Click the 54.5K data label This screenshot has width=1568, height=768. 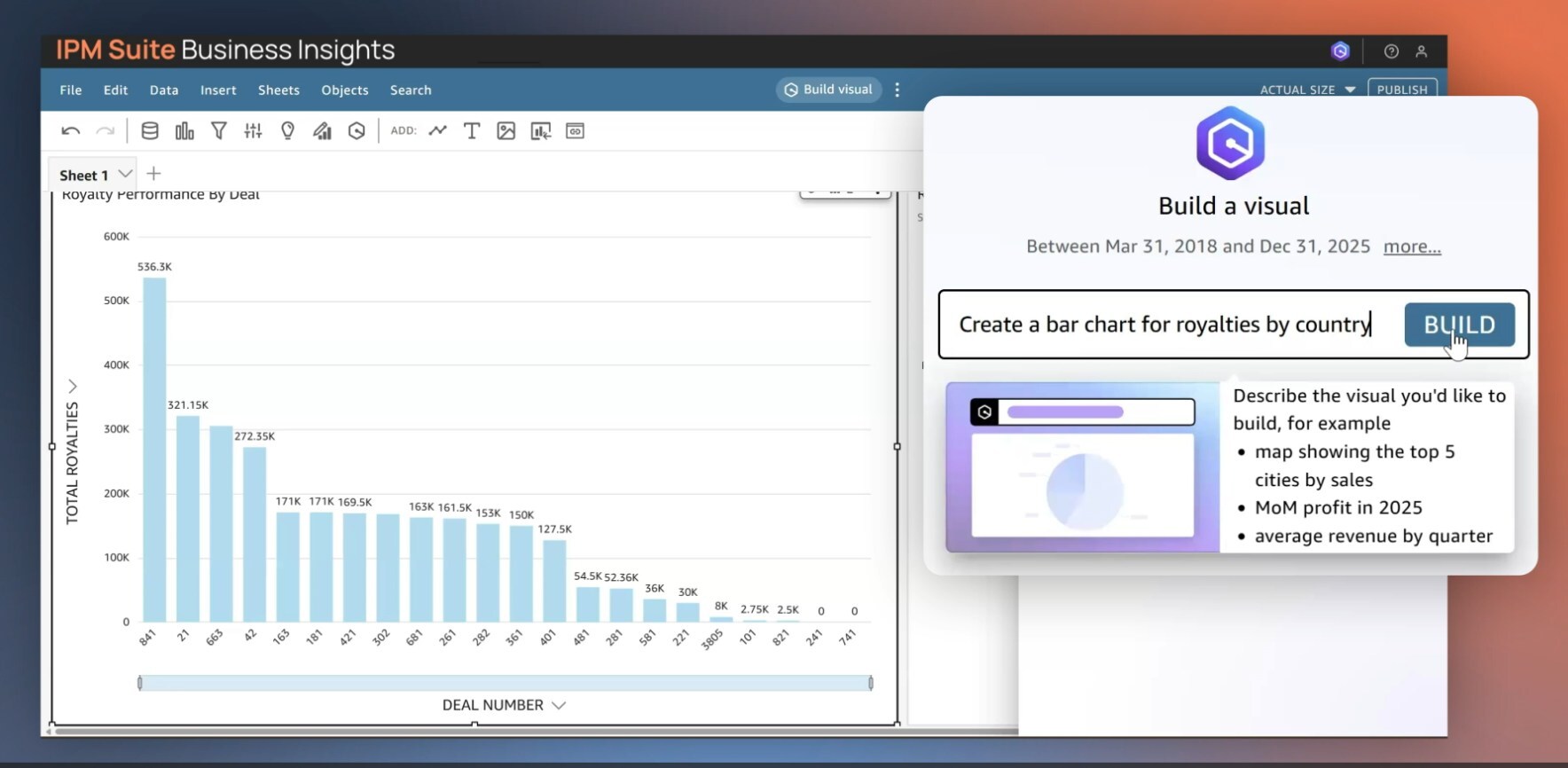tap(587, 576)
